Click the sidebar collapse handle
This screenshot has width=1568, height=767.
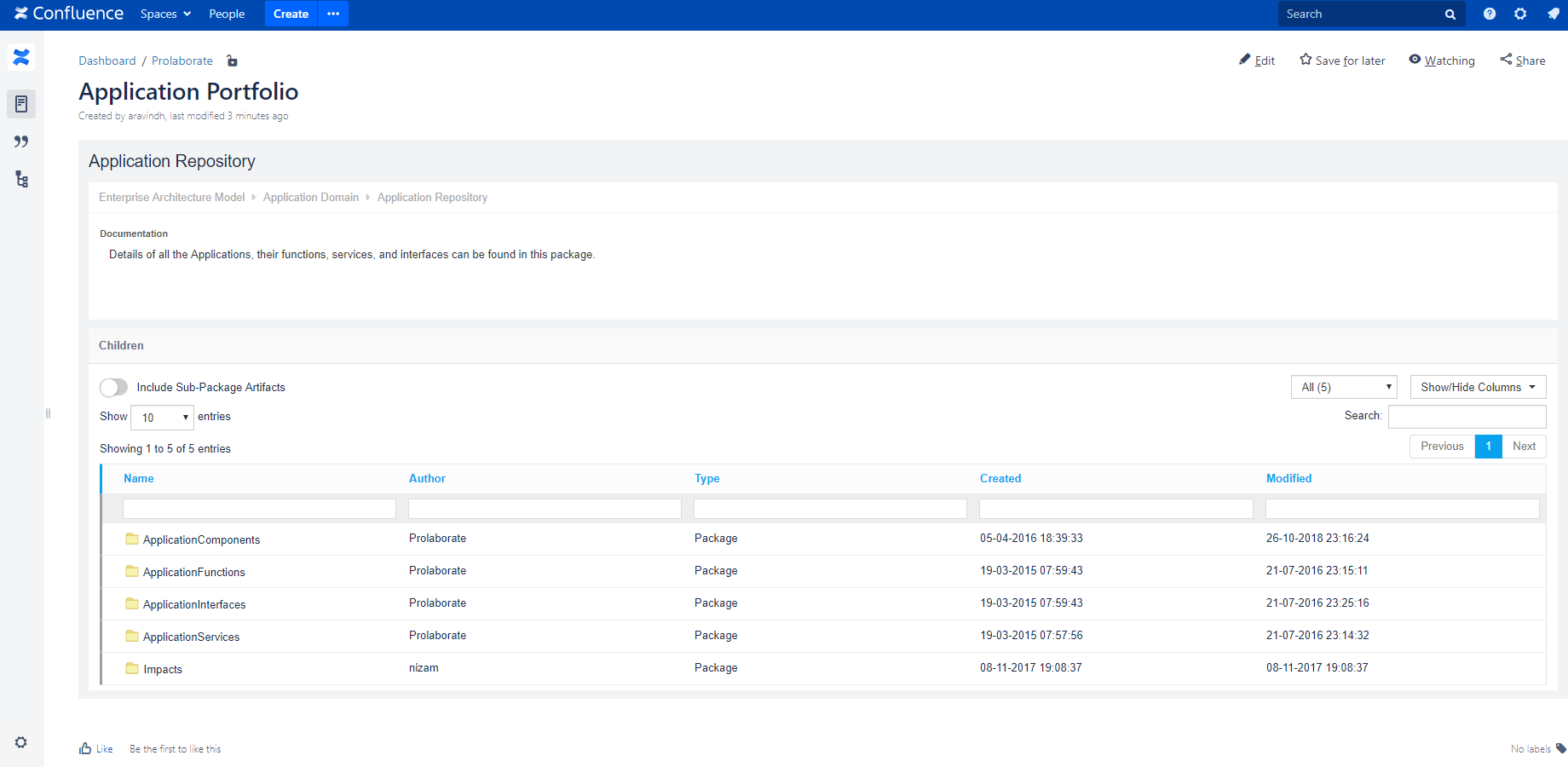point(48,413)
